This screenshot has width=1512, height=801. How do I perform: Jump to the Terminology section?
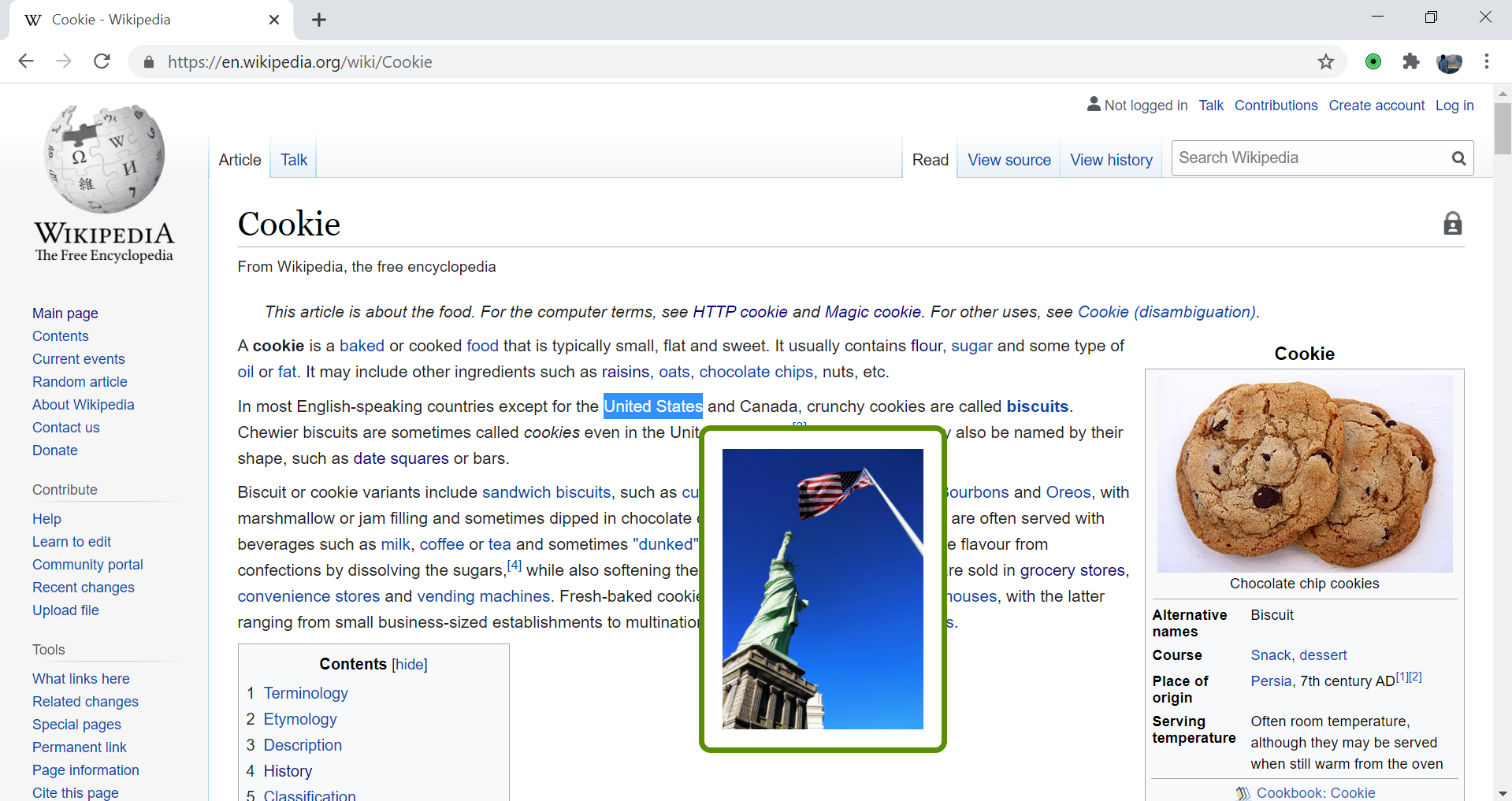[x=306, y=693]
